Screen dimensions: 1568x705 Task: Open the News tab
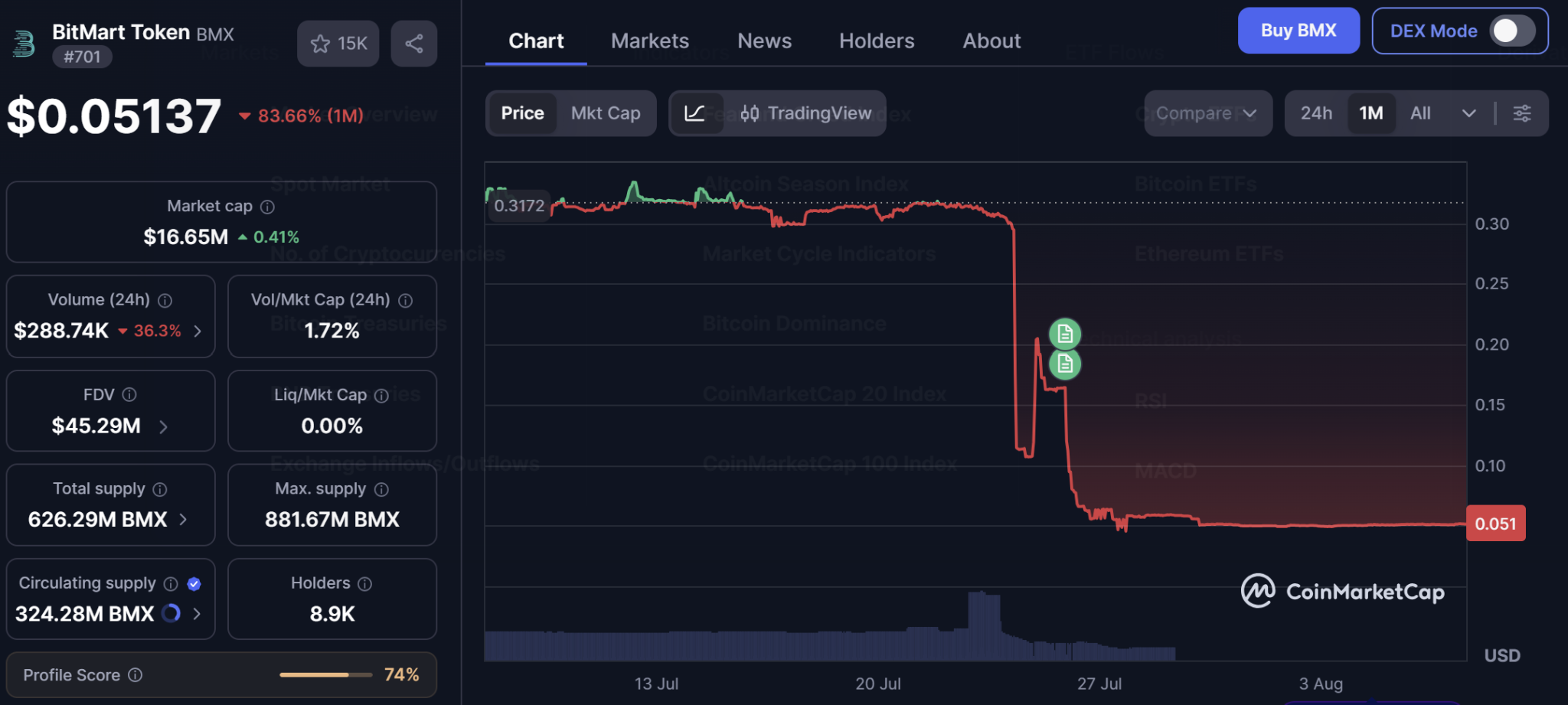click(764, 41)
